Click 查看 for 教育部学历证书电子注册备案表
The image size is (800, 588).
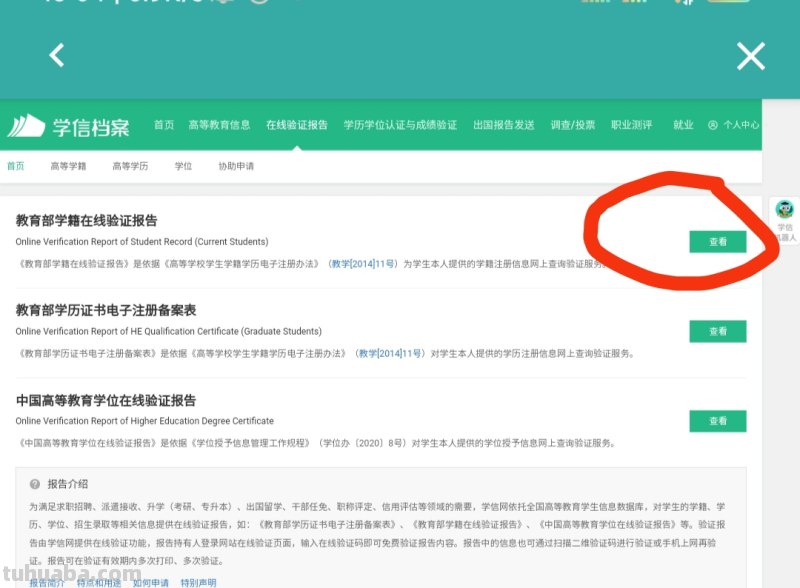point(718,331)
